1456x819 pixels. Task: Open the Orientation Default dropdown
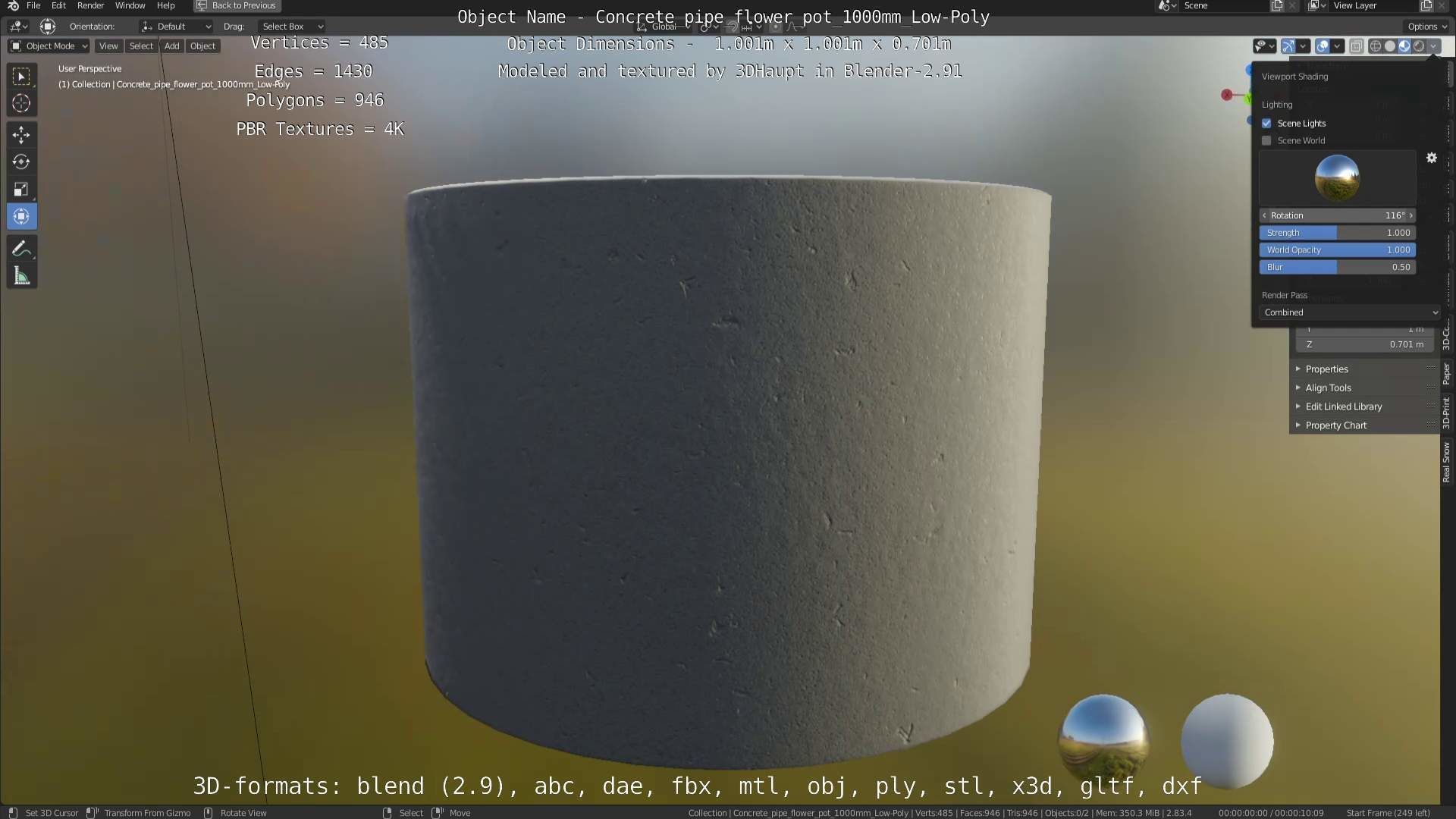coord(176,27)
